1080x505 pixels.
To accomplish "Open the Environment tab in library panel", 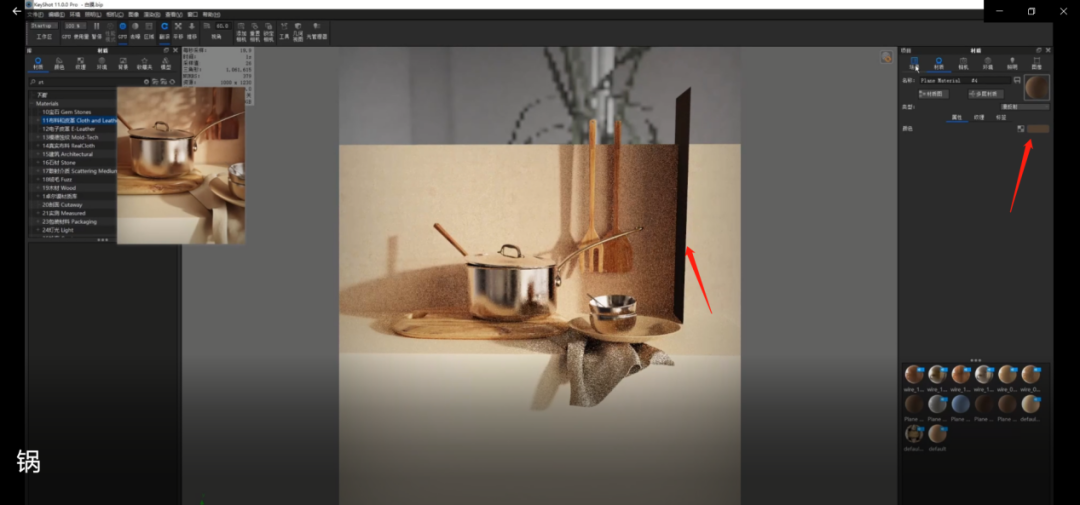I will tap(102, 63).
